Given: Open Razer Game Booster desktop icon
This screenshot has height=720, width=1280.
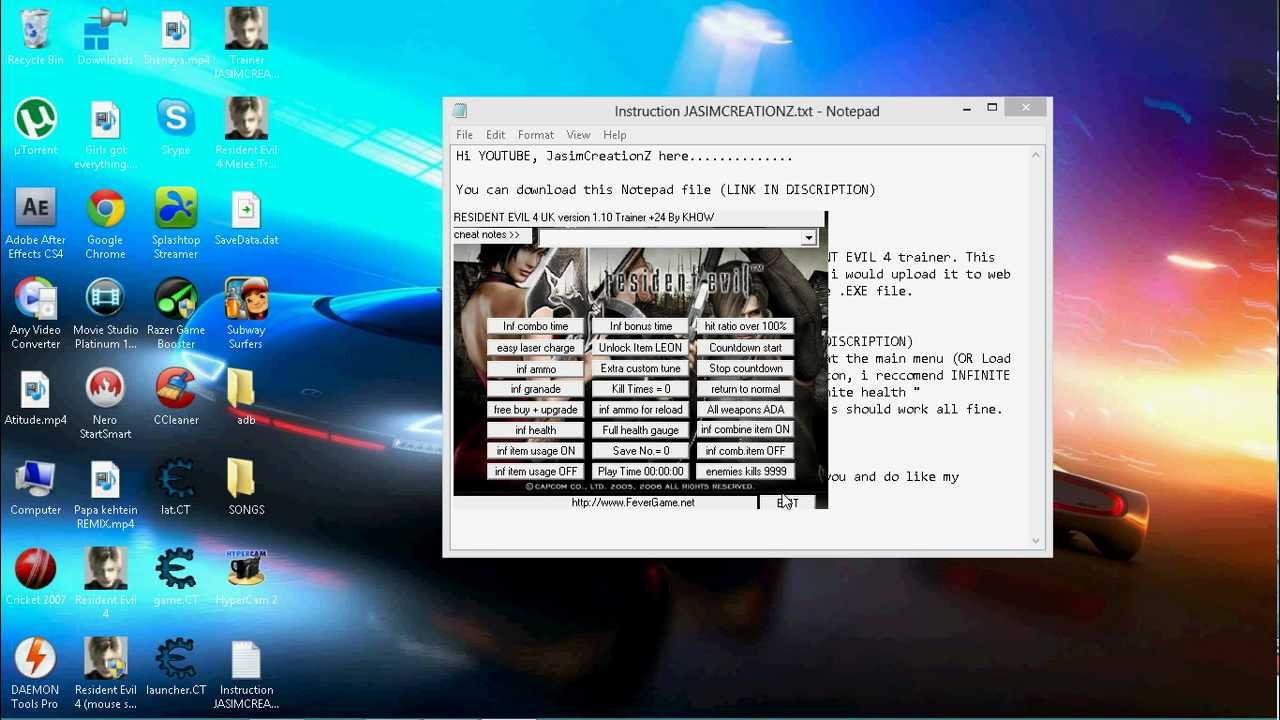Looking at the screenshot, I should coord(175,314).
